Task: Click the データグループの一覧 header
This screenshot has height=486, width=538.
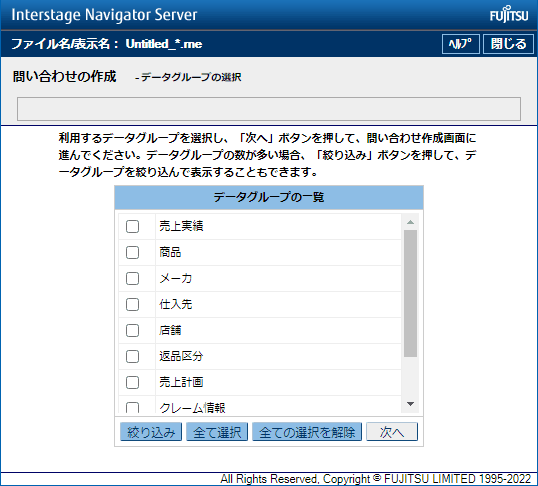Action: click(x=269, y=197)
